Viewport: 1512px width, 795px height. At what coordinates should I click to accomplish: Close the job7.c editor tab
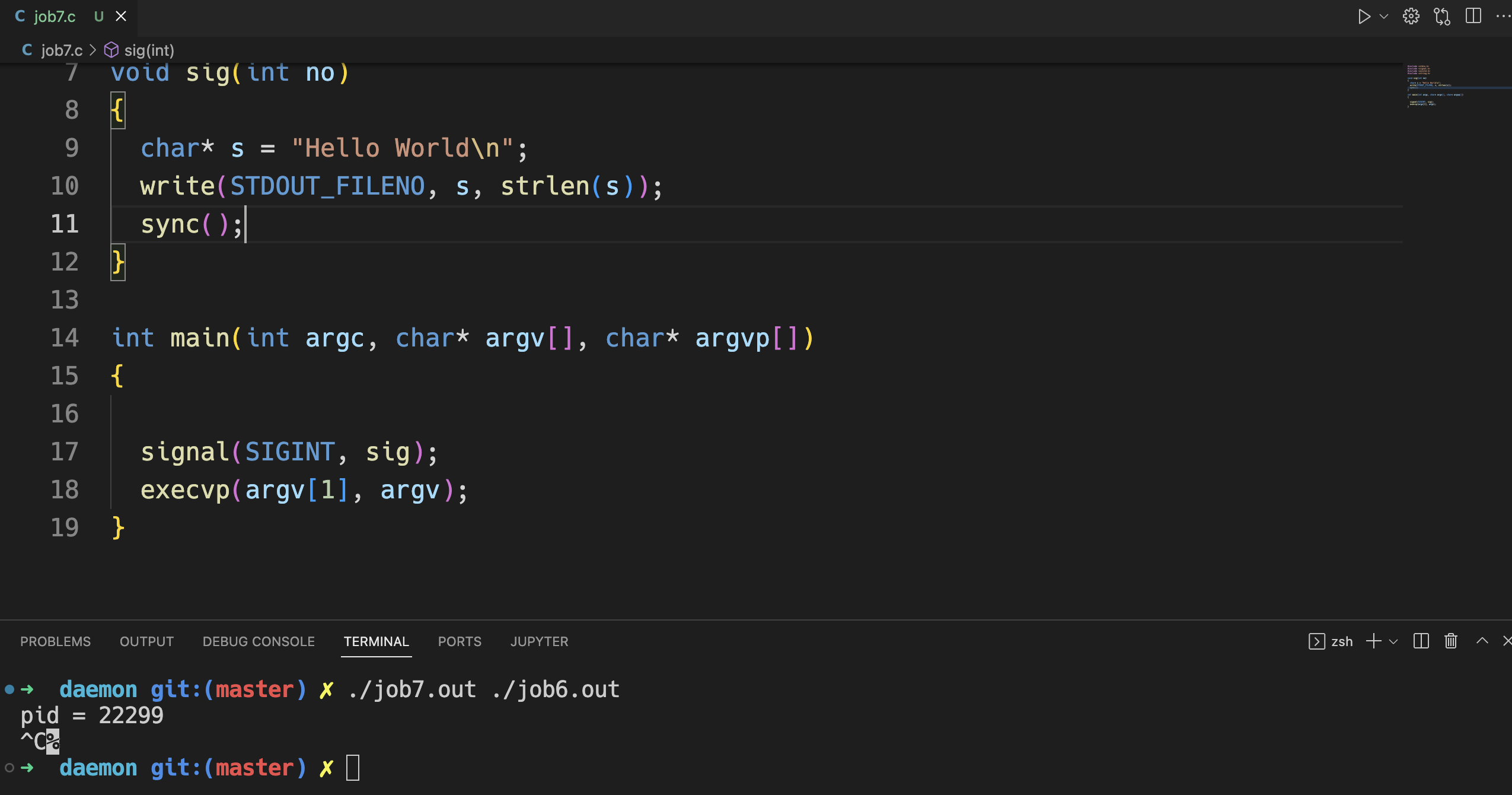pos(121,16)
